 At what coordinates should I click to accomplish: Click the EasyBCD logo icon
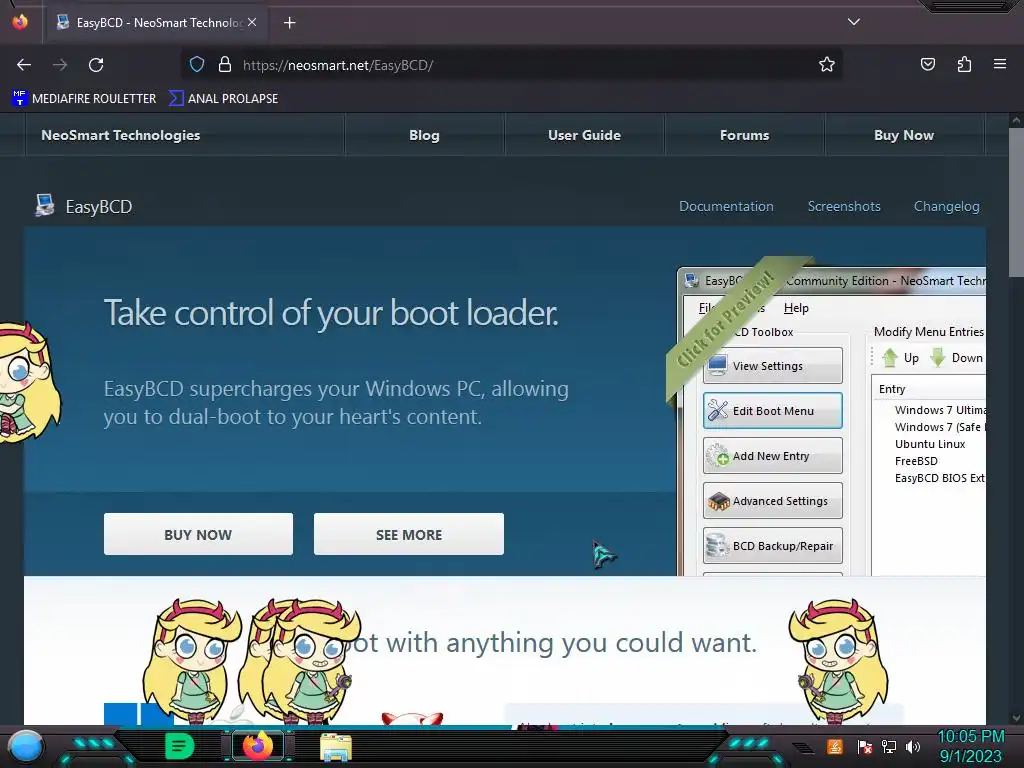click(44, 206)
